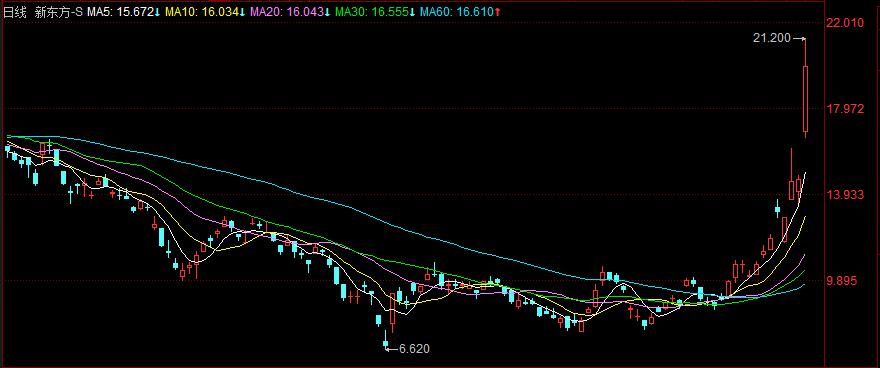The height and width of the screenshot is (368, 880).
Task: Click the 6.620 low price annotation
Action: coord(414,349)
